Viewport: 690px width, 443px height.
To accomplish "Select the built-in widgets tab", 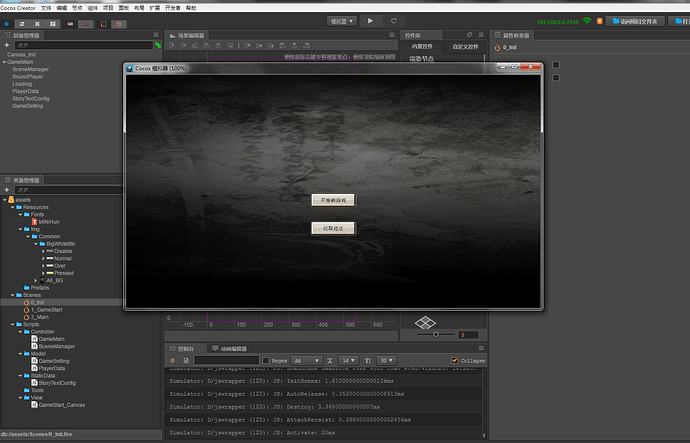I will 422,47.
